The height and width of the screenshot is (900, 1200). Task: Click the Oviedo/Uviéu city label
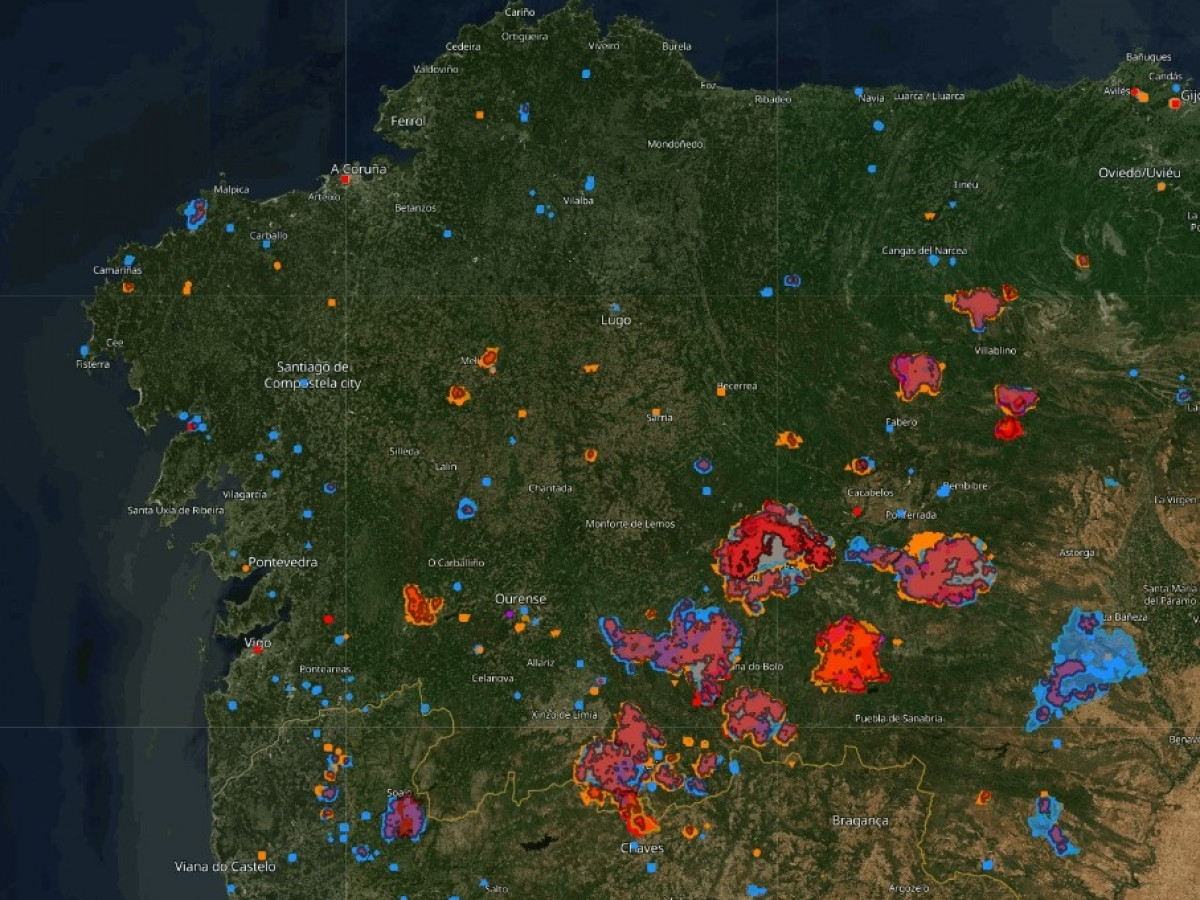[x=1139, y=173]
